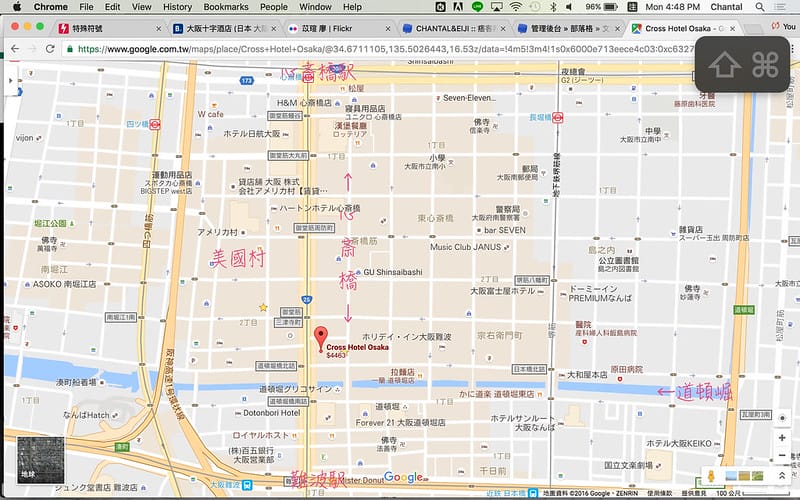The width and height of the screenshot is (800, 500).
Task: Zoom in with the map plus button
Action: tap(782, 438)
